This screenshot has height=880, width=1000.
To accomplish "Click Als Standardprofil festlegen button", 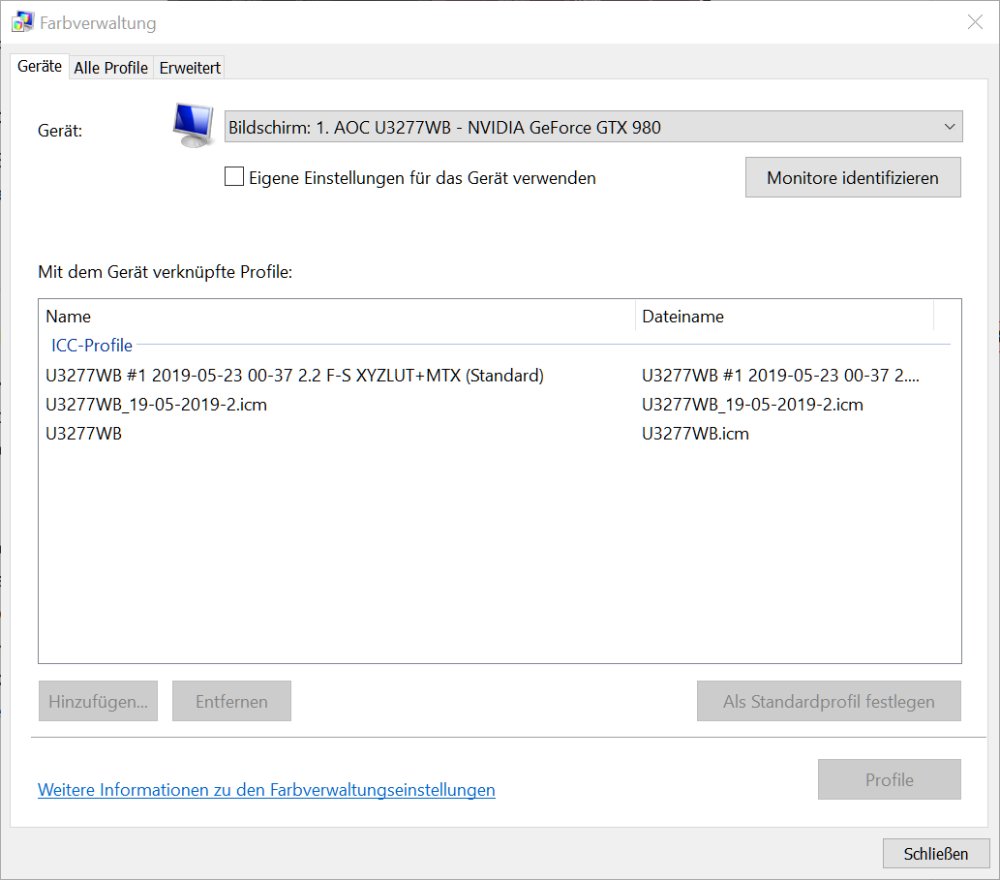I will (828, 702).
